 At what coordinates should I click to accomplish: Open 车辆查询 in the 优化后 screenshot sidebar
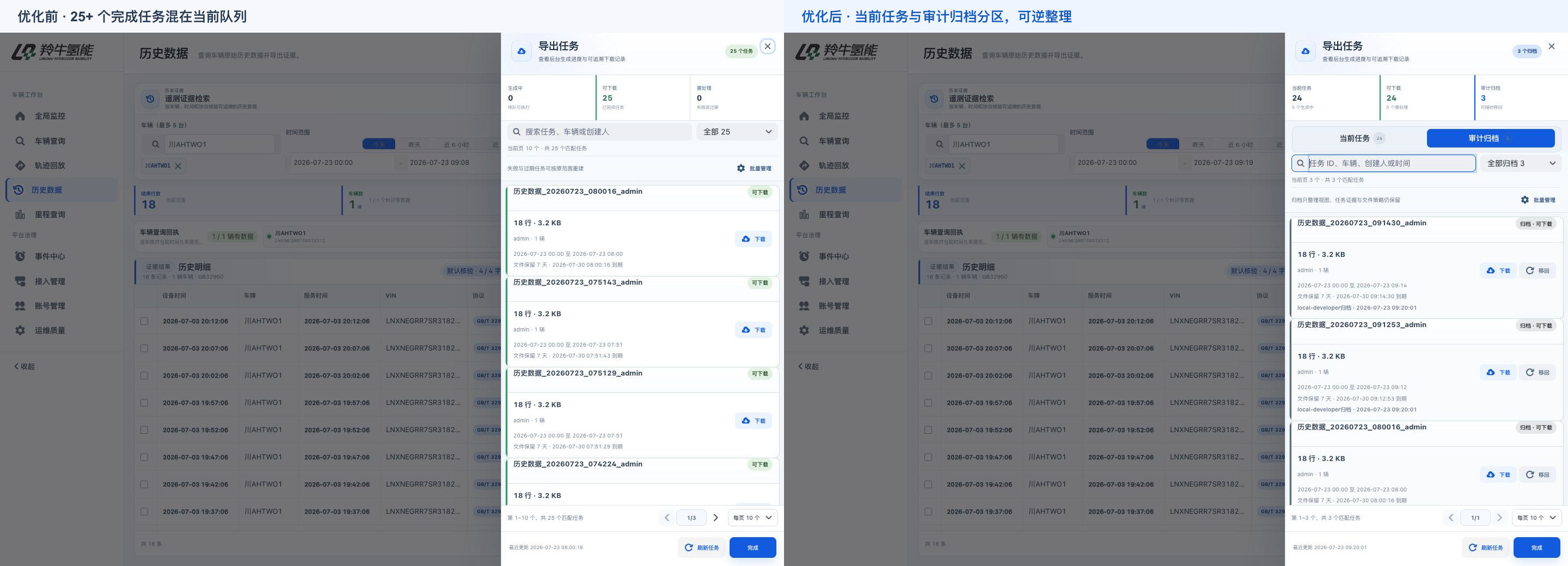pyautogui.click(x=845, y=141)
